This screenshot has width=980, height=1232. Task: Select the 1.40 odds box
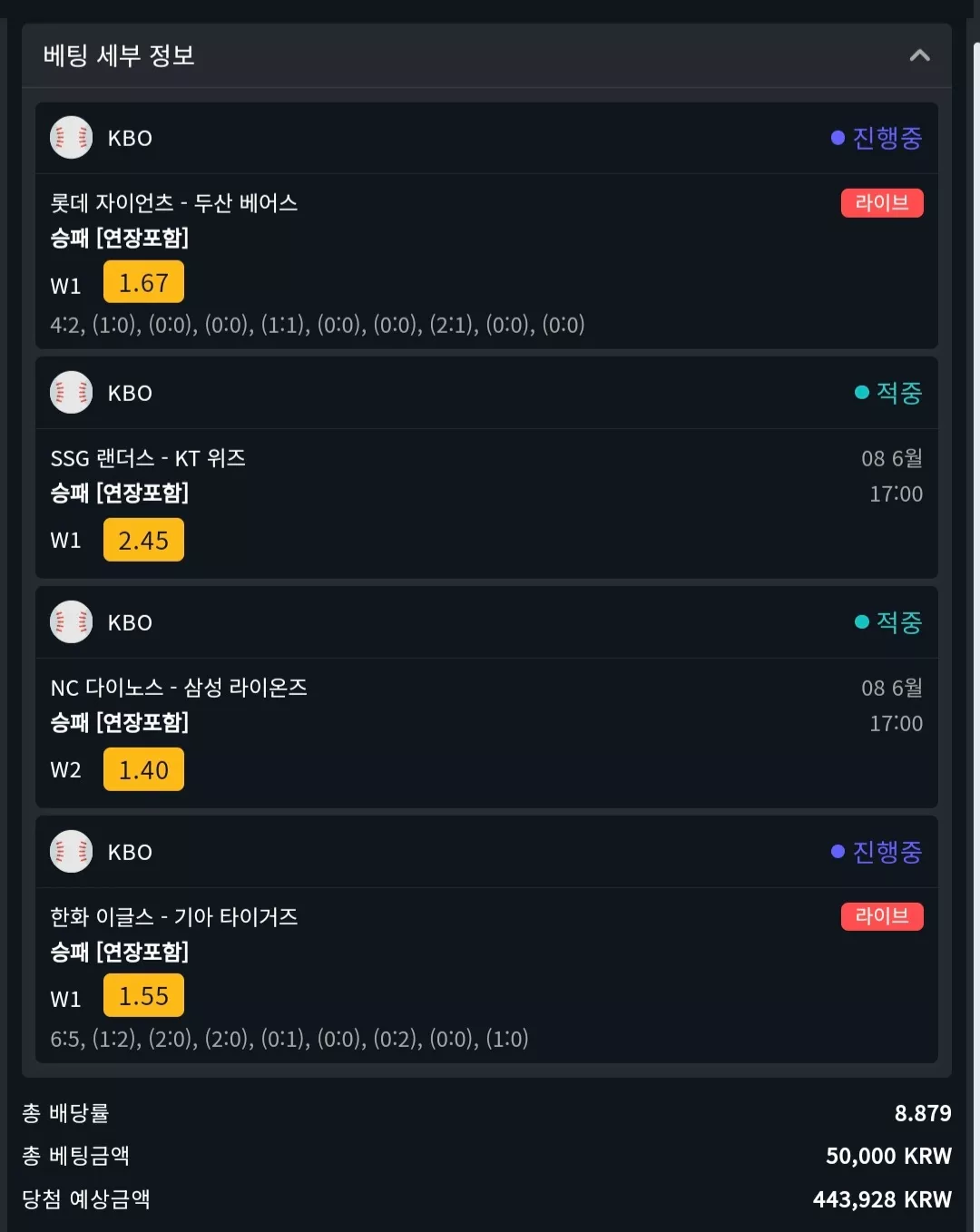tap(143, 769)
